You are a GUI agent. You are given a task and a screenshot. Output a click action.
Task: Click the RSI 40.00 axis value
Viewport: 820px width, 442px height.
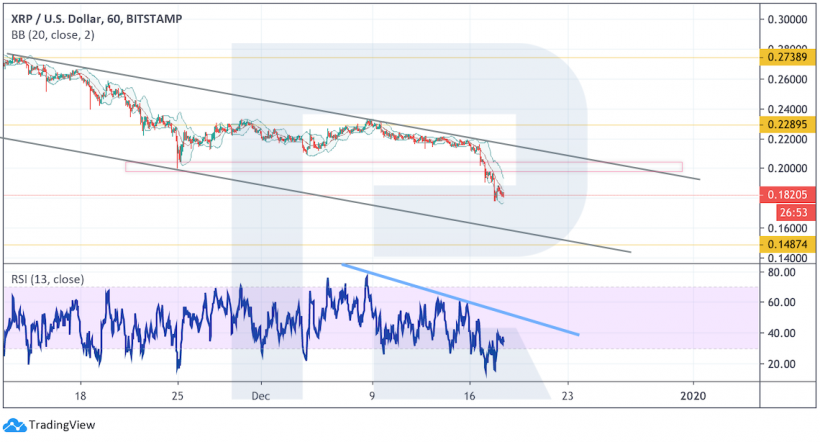[781, 333]
